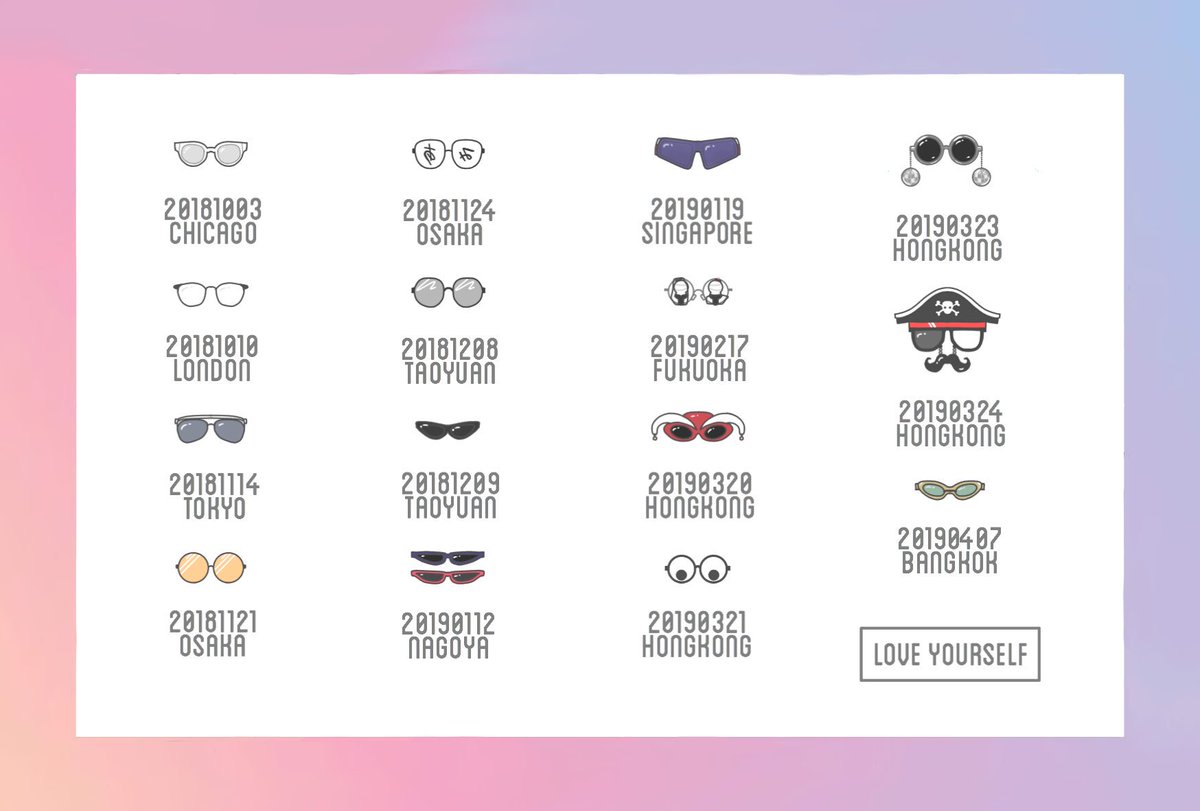
Task: Click the green goggles above Bangkok
Action: tap(949, 489)
